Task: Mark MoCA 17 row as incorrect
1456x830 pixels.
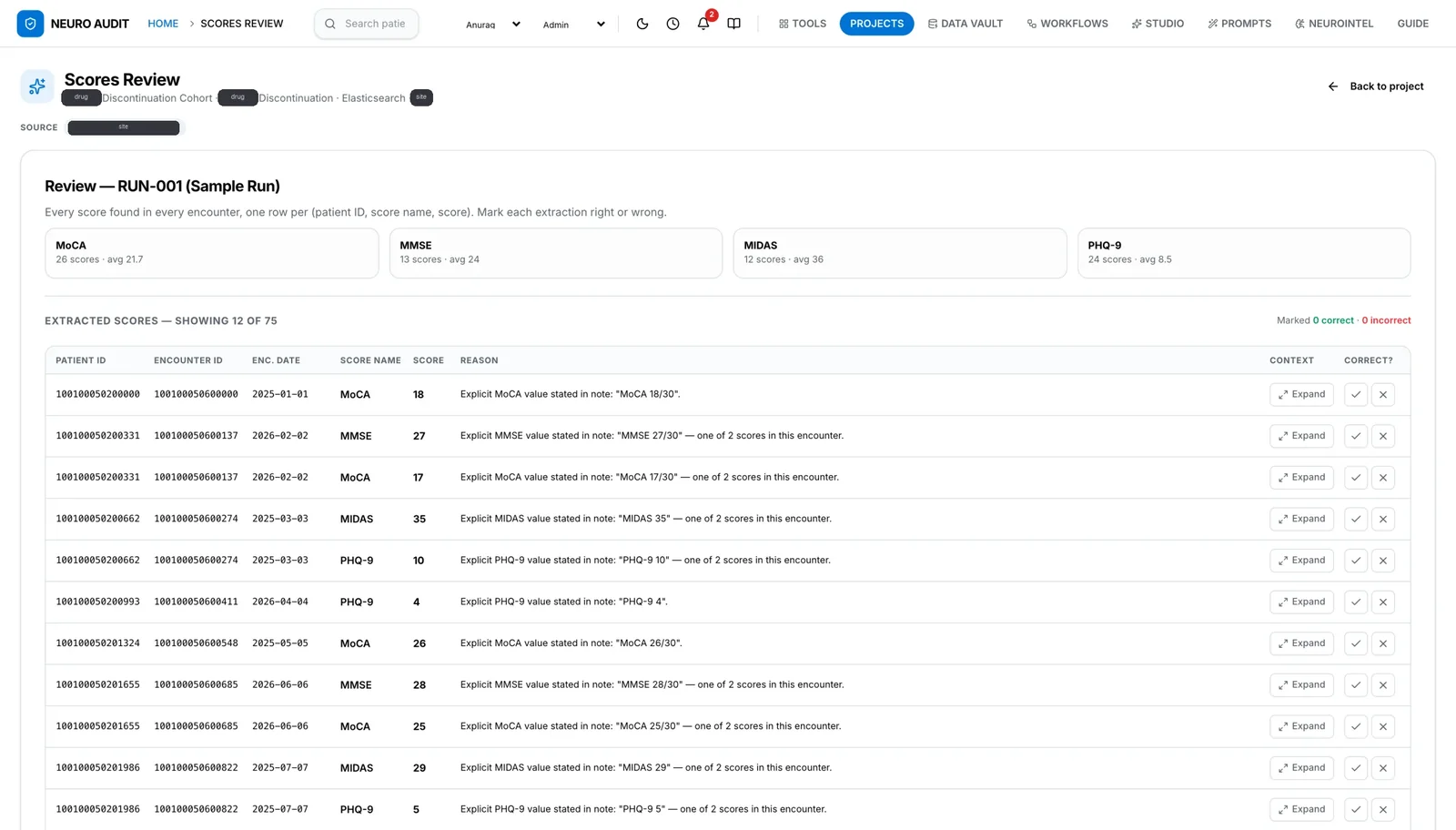Action: tap(1383, 478)
